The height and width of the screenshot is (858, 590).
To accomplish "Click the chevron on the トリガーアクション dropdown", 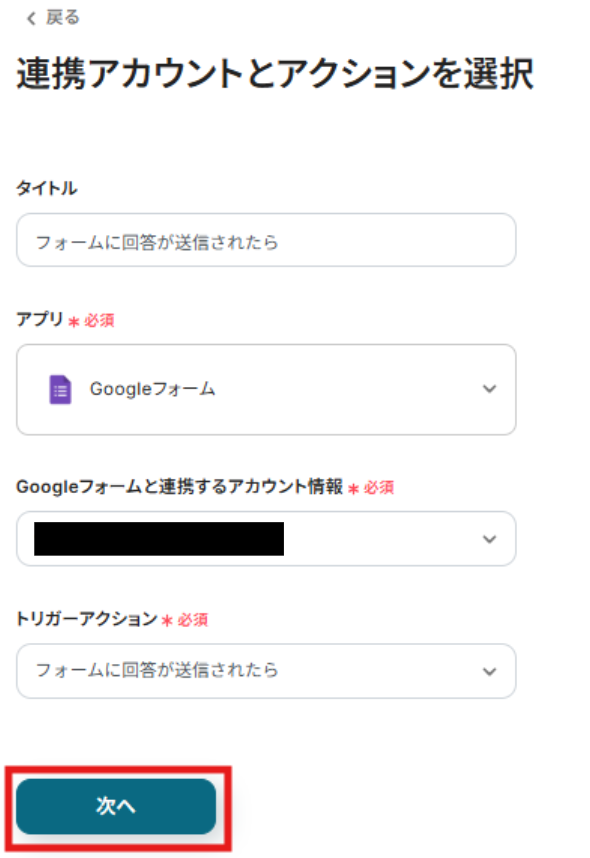I will tap(488, 671).
